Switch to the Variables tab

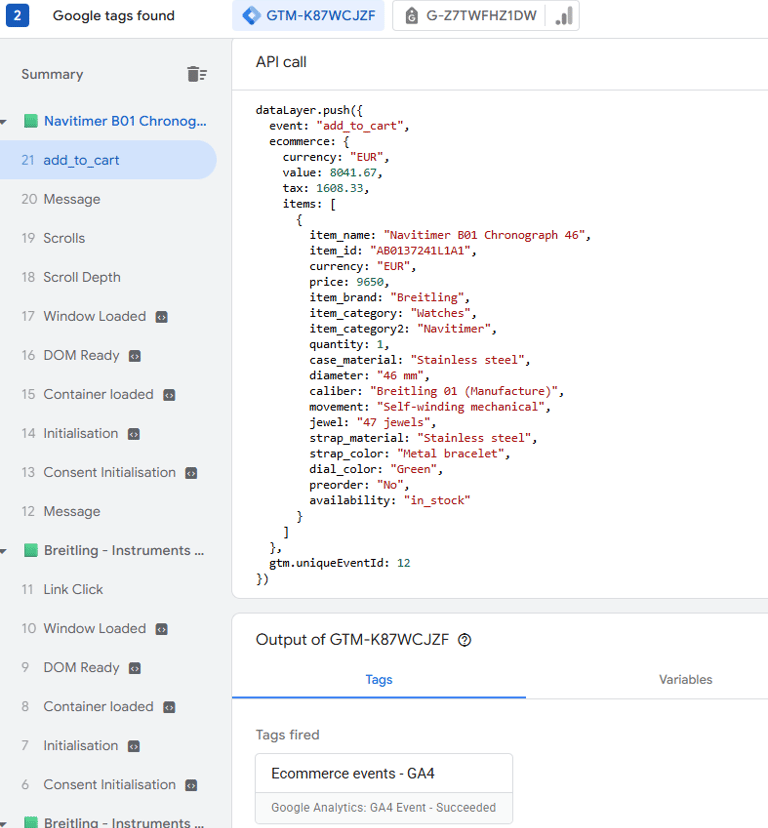(685, 680)
